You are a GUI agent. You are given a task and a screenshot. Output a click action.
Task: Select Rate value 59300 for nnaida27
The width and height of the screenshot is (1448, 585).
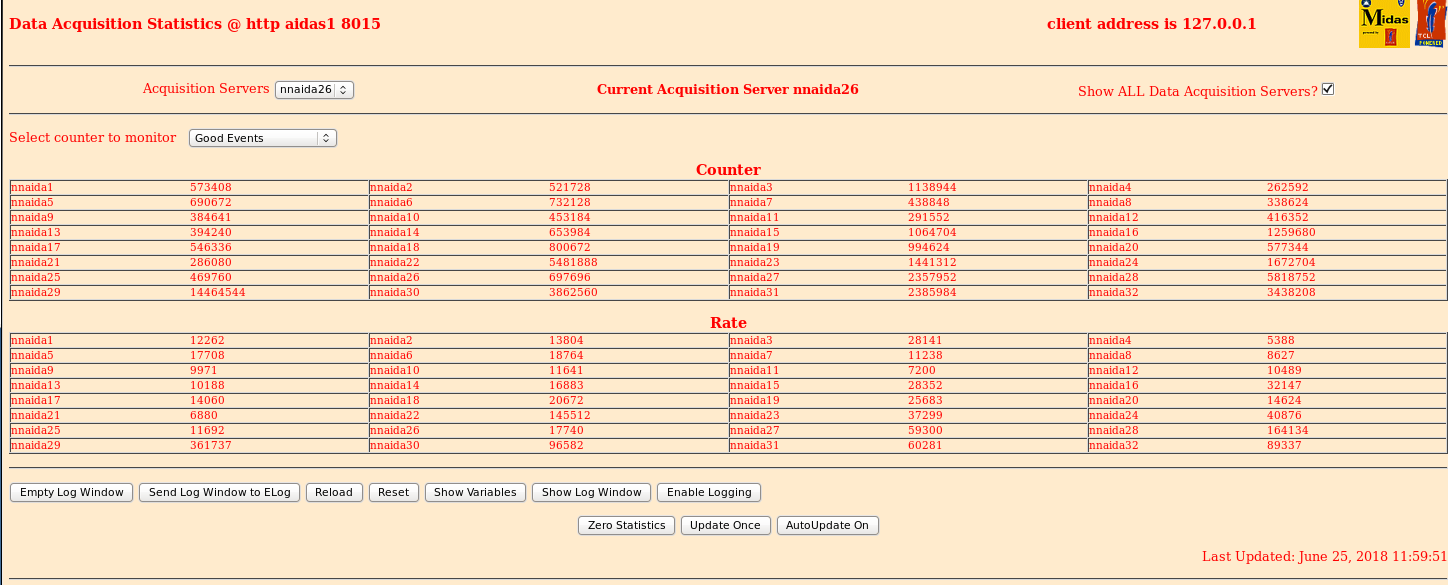[x=925, y=430]
